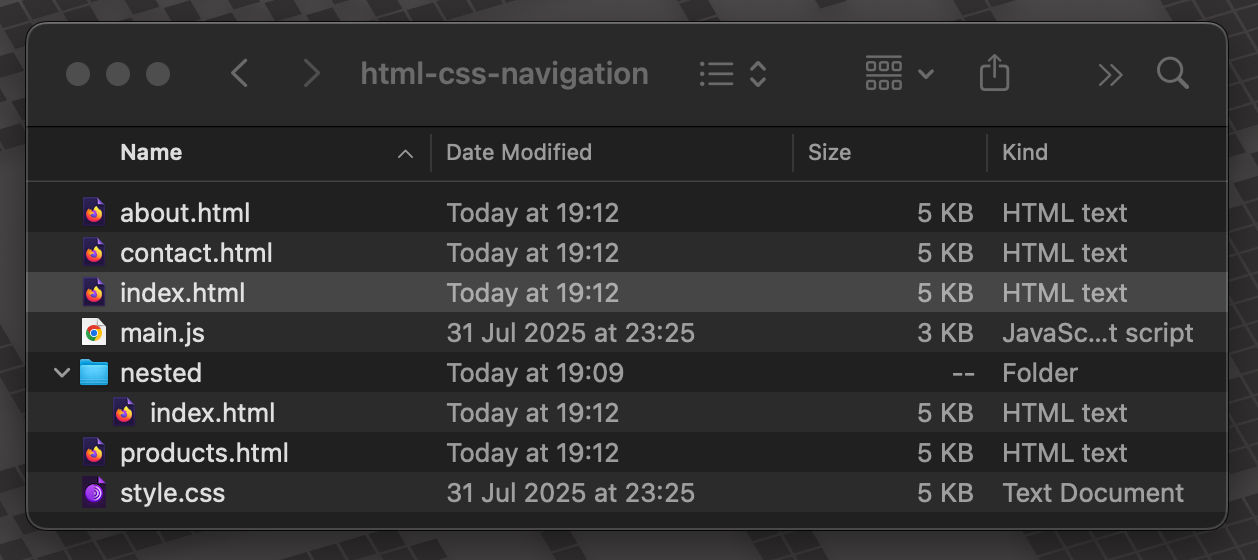This screenshot has height=560, width=1258.
Task: Select products.html in the file list
Action: click(204, 453)
